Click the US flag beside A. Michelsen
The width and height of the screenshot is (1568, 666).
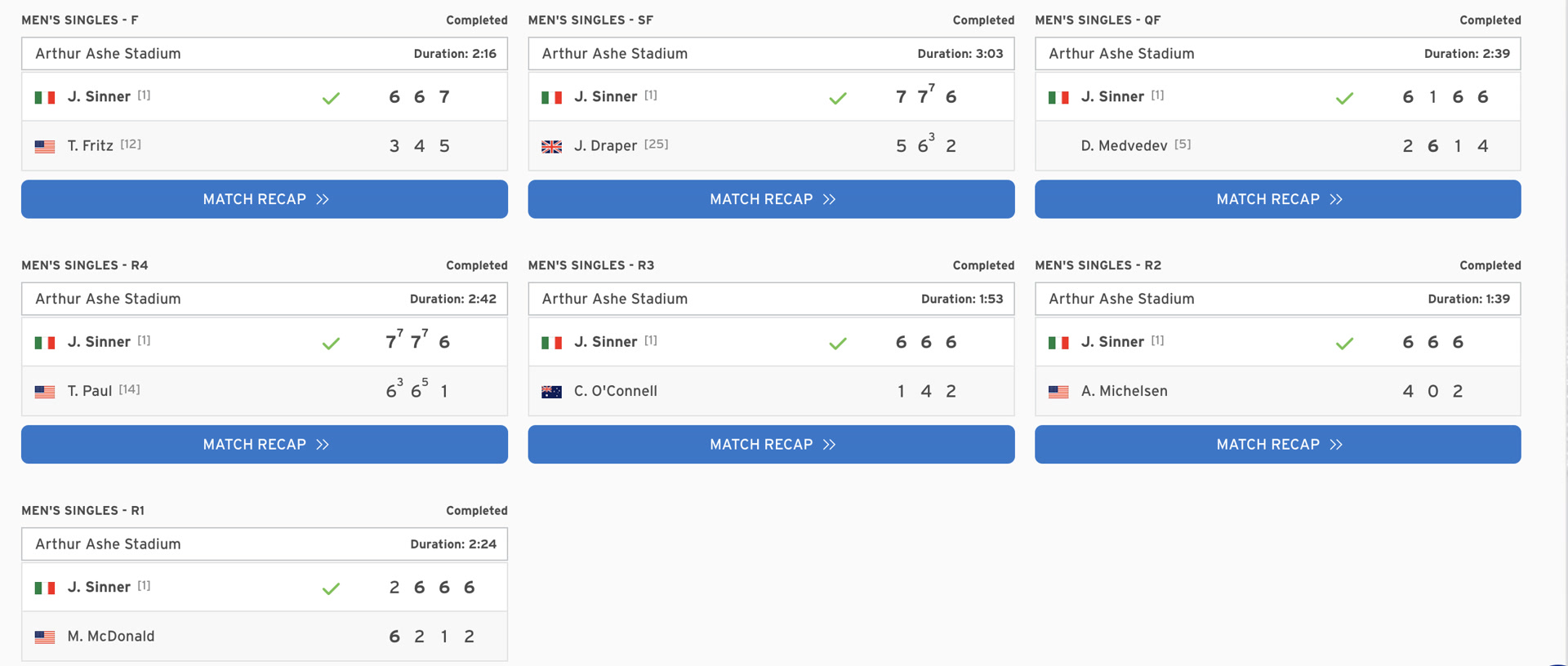click(x=1058, y=392)
